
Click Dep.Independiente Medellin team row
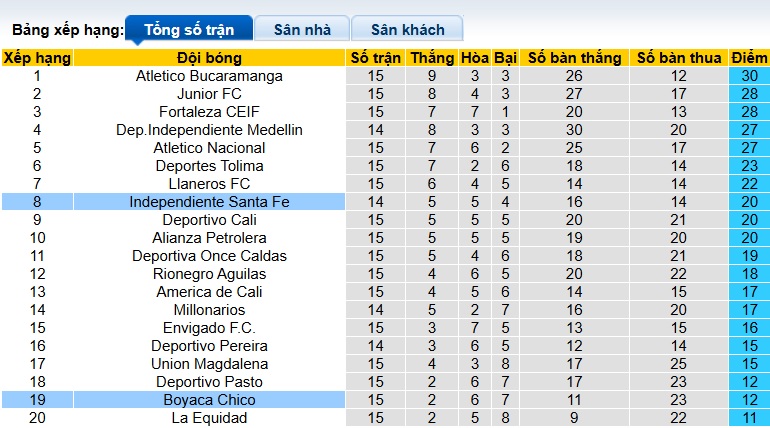[209, 130]
